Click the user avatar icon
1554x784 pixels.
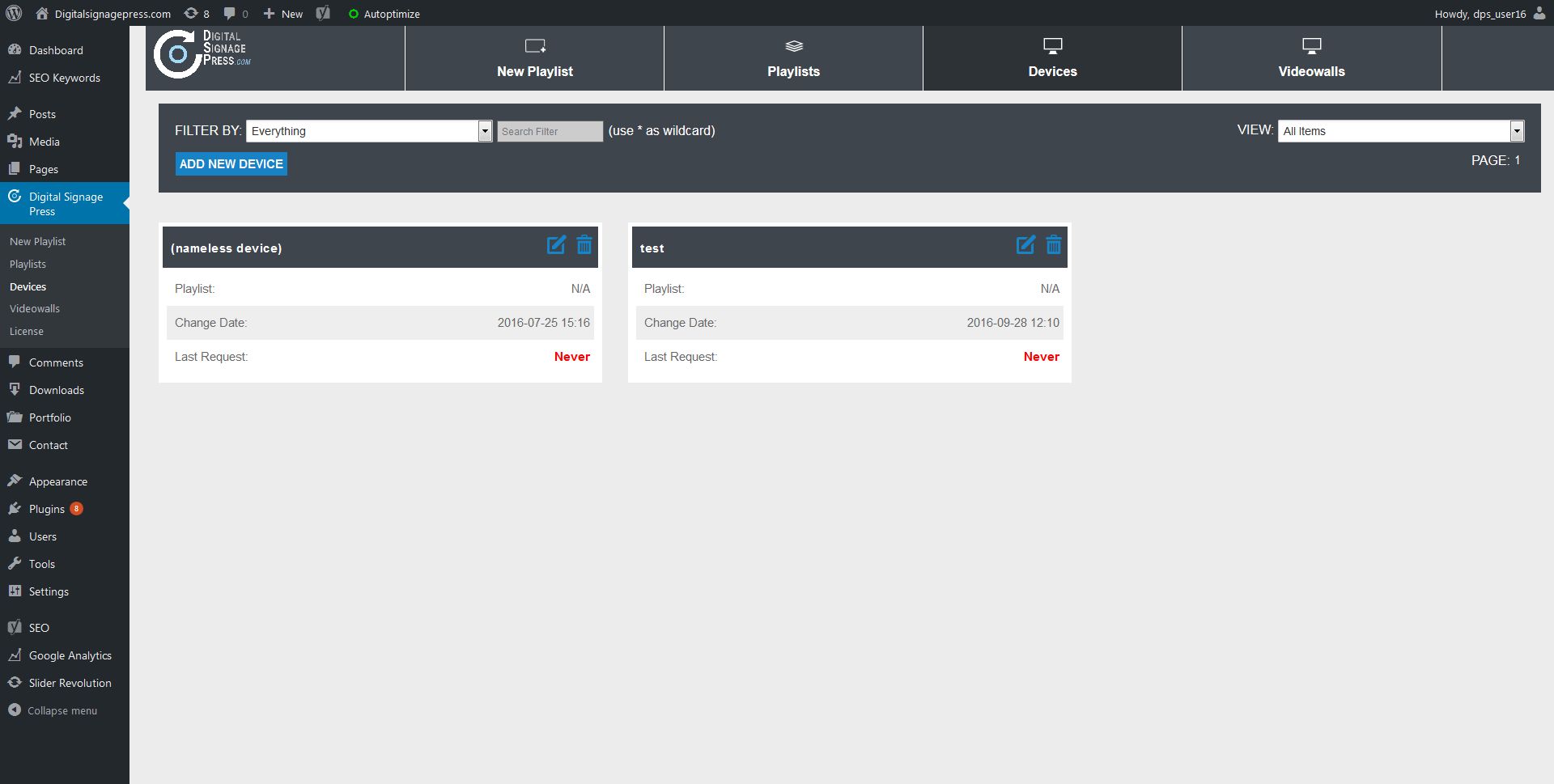point(1539,13)
